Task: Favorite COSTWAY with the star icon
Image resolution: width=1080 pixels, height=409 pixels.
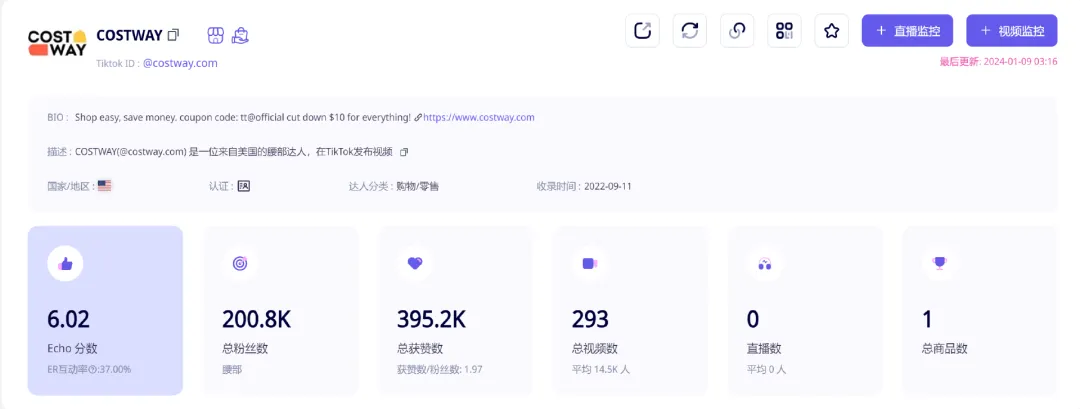Action: tap(831, 31)
